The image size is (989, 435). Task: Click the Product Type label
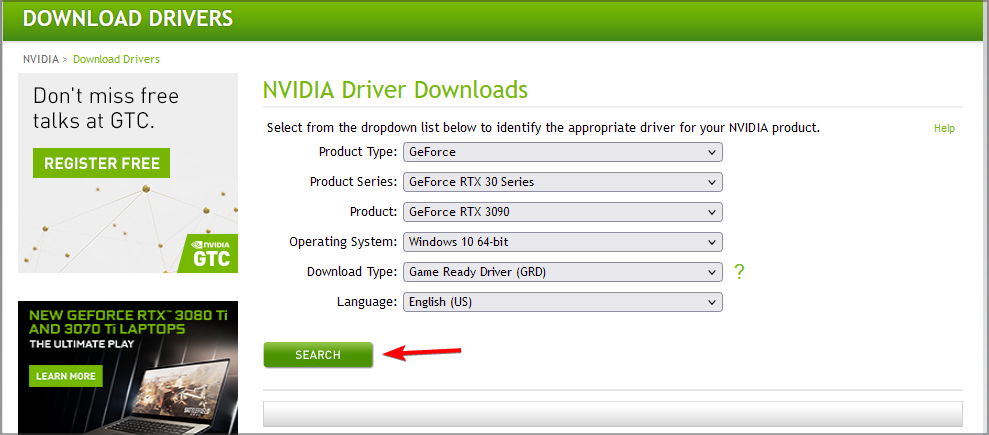point(358,152)
